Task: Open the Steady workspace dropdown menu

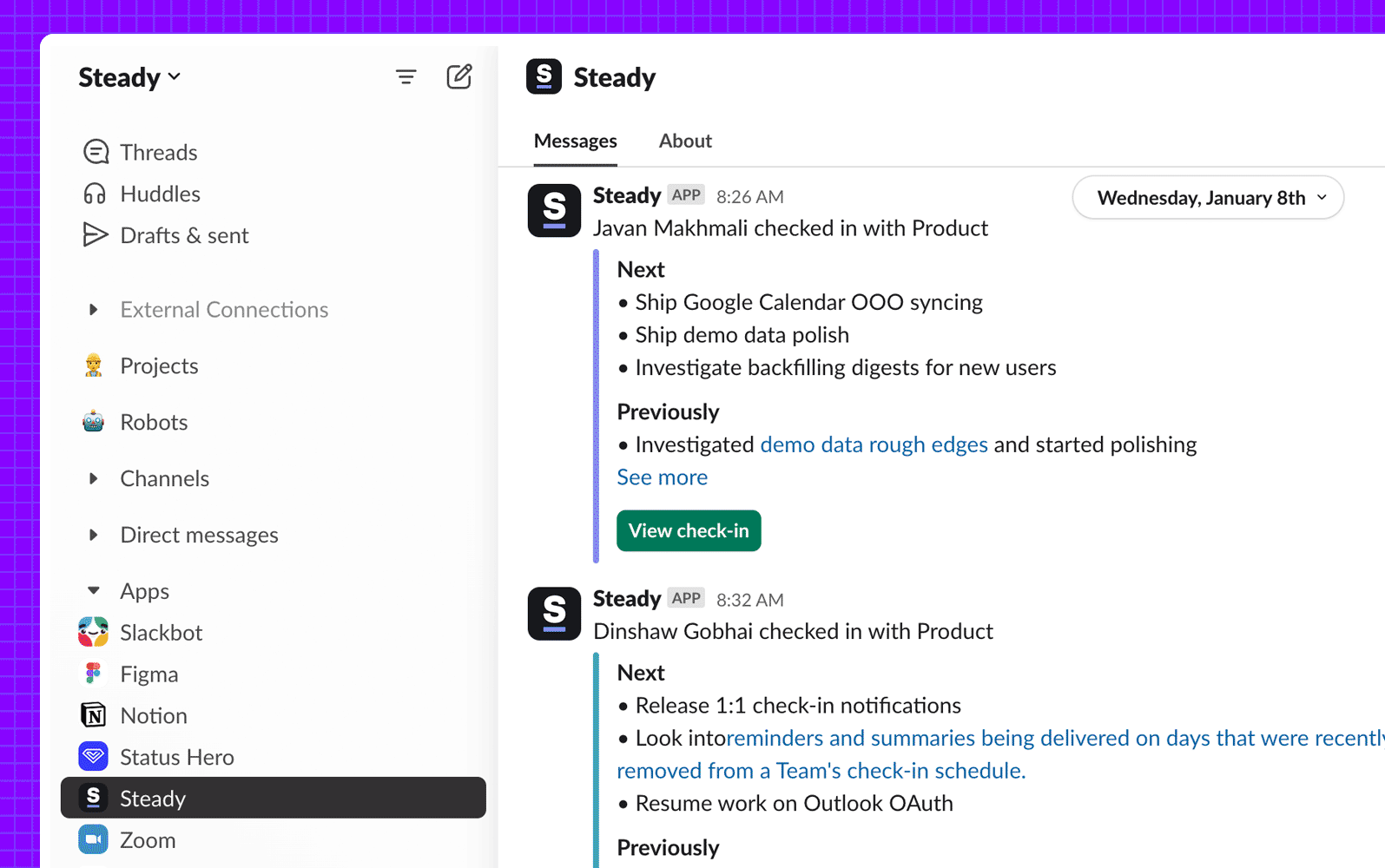Action: coord(129,77)
